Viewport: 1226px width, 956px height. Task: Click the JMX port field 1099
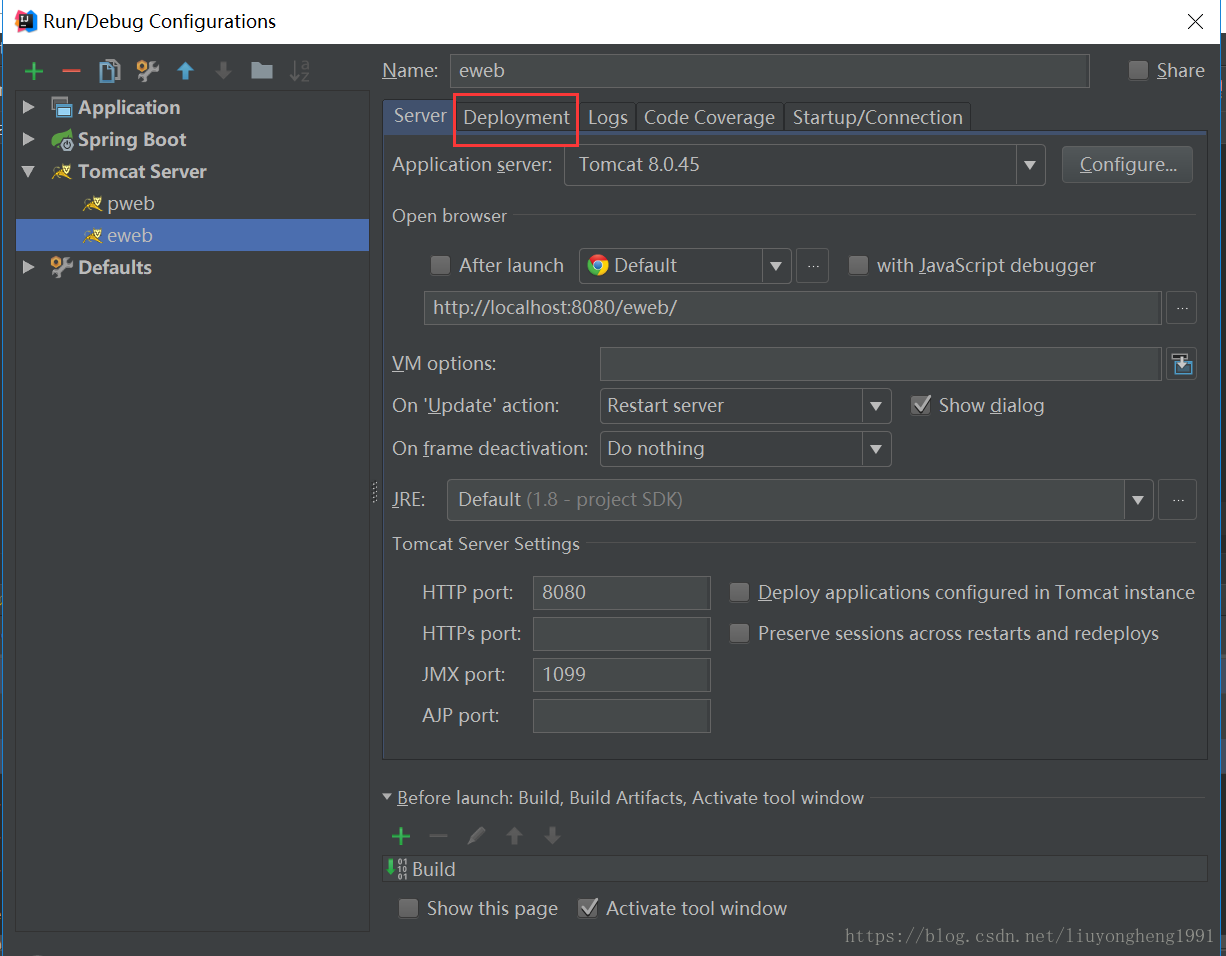pos(621,675)
